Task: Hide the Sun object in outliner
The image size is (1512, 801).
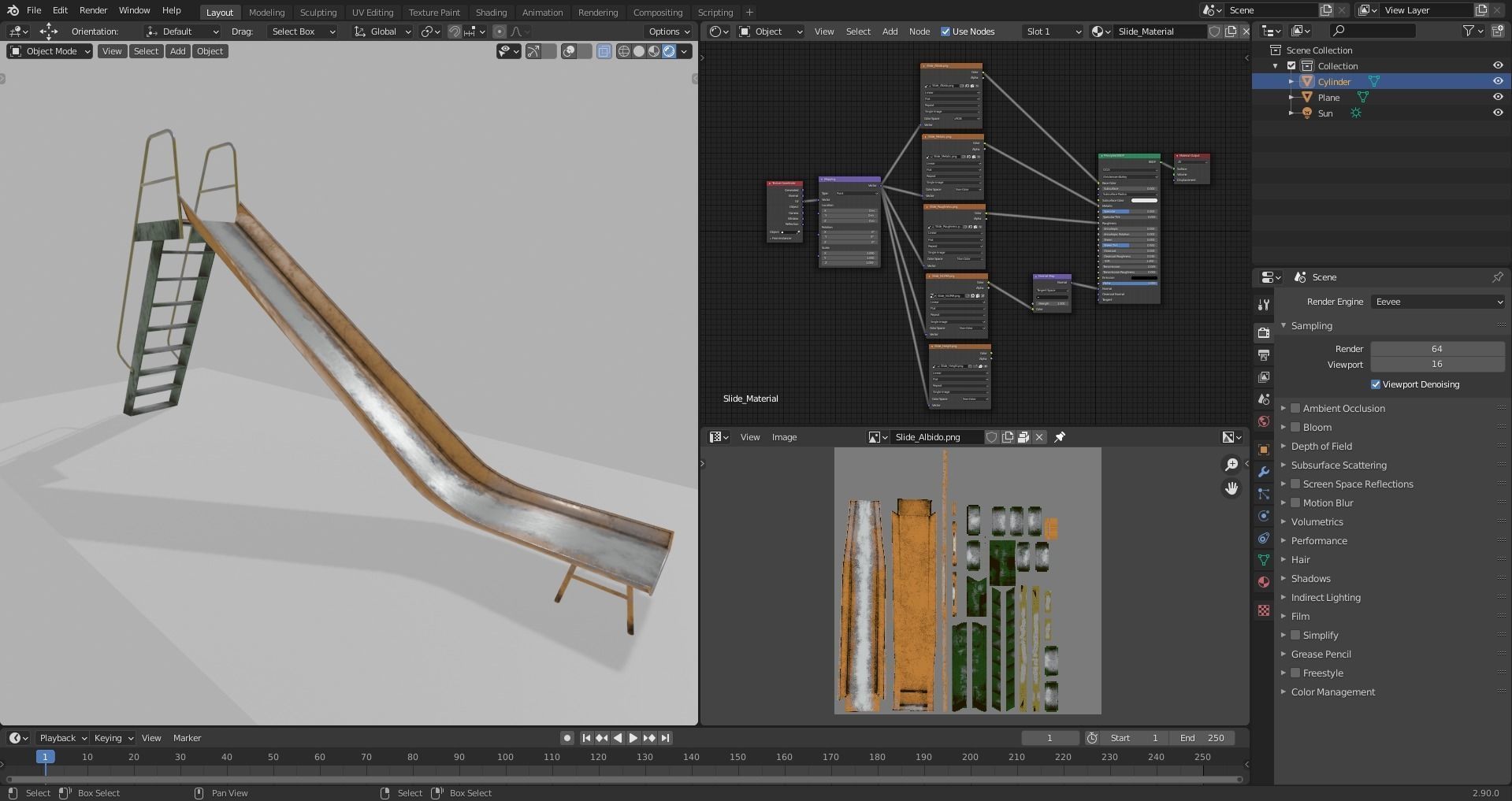Action: coord(1498,113)
